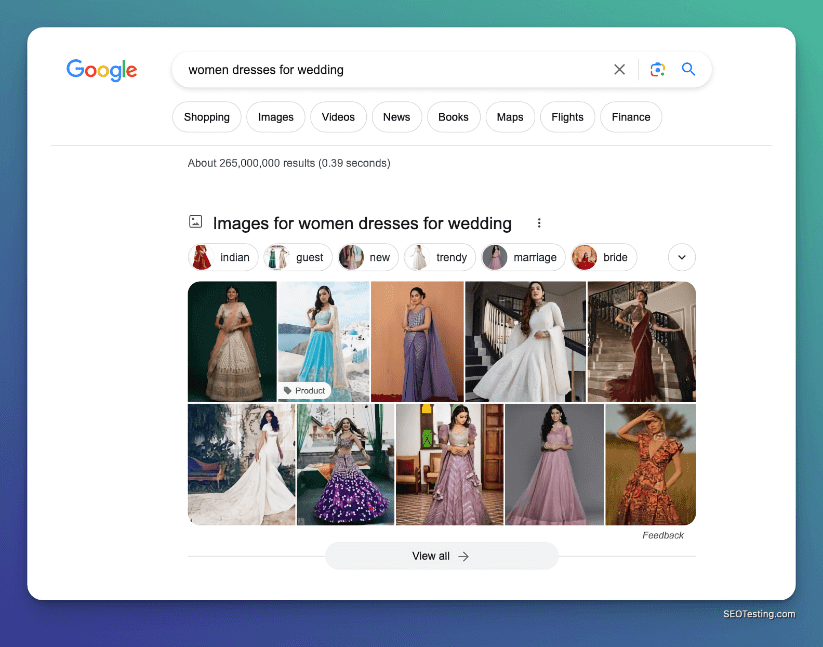
Task: Open three-dot menu beside Images heading
Action: point(539,223)
